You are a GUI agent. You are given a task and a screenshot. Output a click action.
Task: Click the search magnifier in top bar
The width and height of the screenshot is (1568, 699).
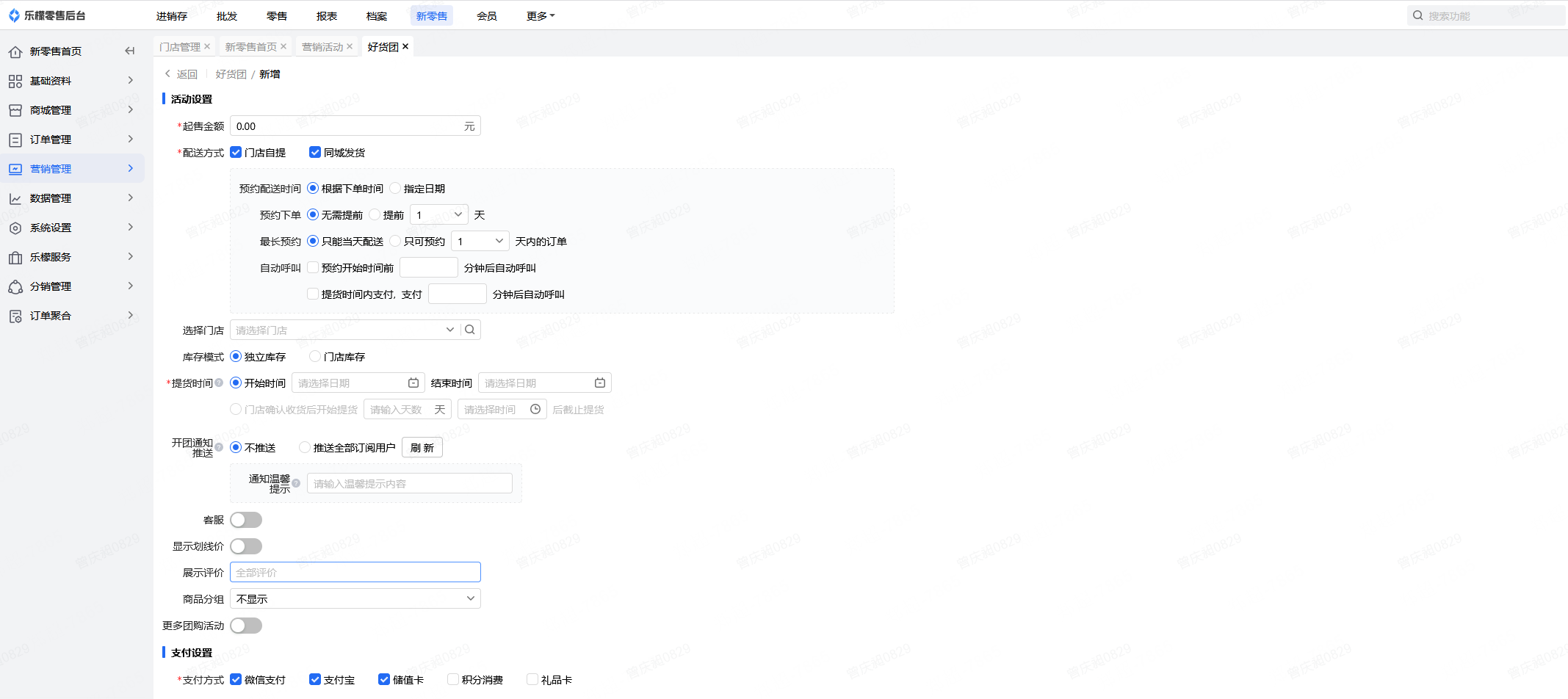click(1417, 15)
